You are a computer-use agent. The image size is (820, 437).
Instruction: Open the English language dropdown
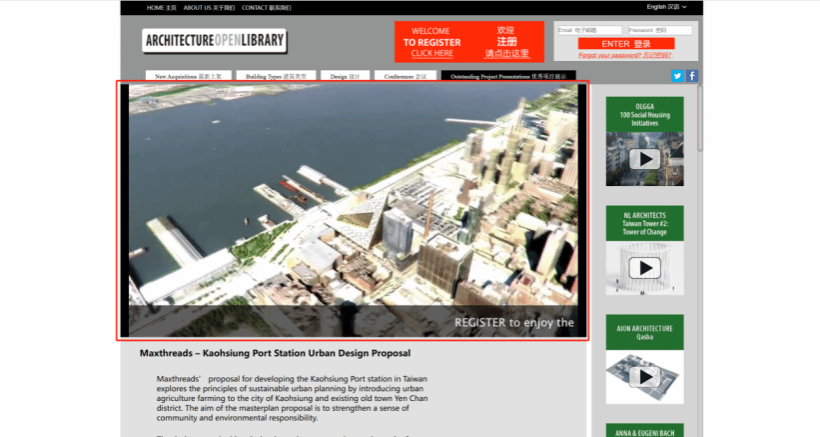(666, 7)
